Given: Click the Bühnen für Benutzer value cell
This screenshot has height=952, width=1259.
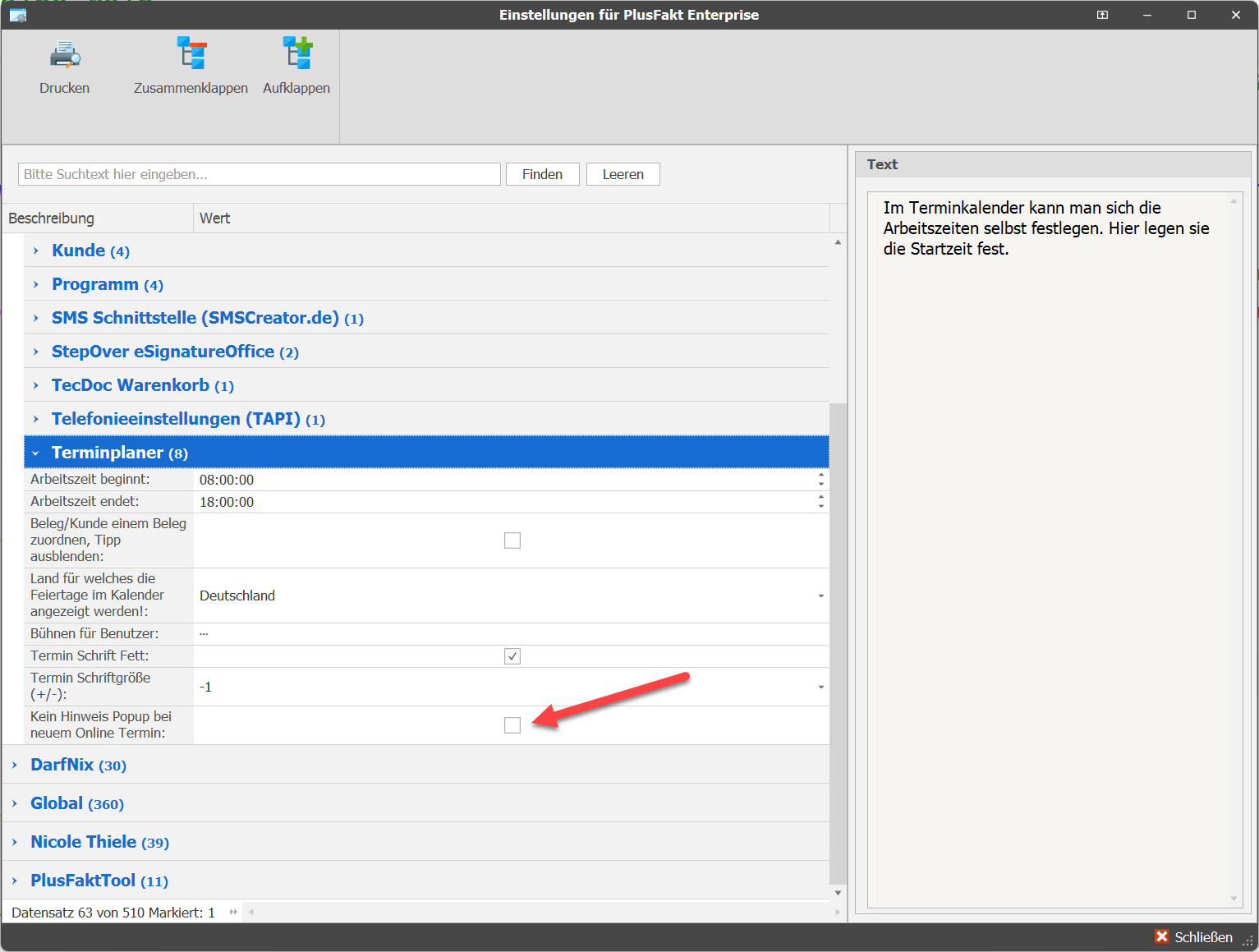Looking at the screenshot, I should pyautogui.click(x=511, y=634).
